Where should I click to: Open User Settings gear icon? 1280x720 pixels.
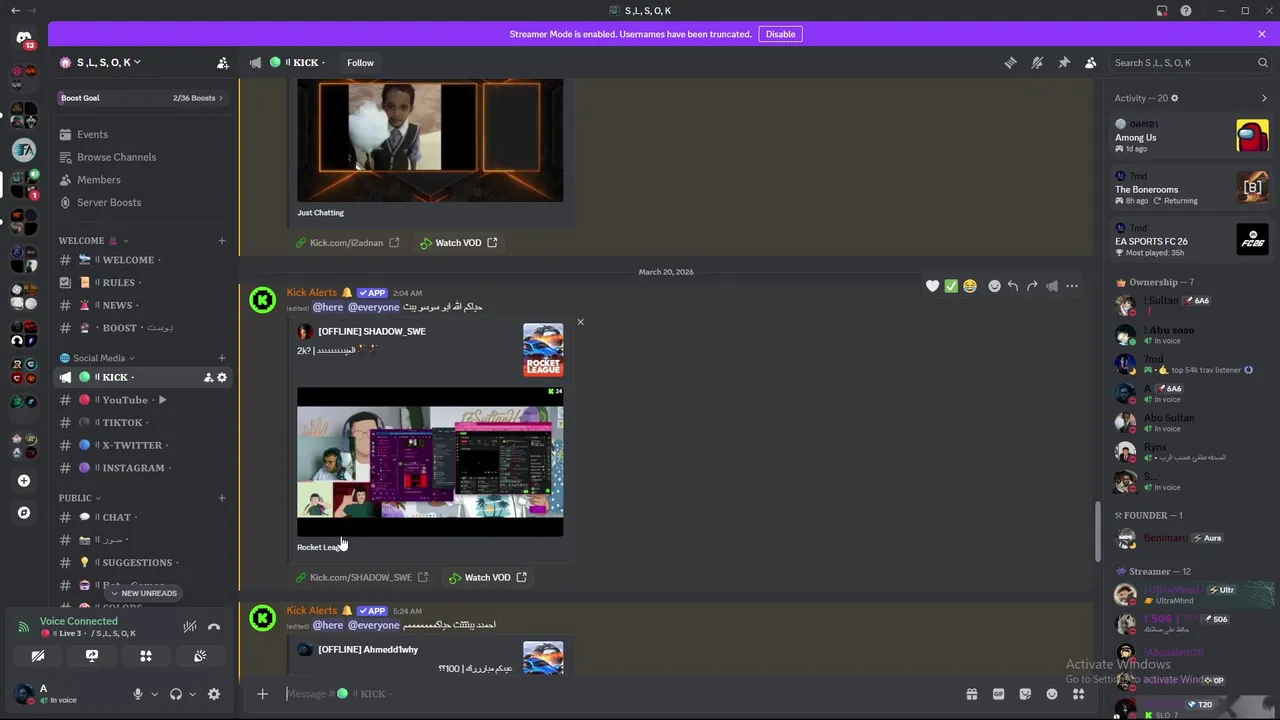click(213, 694)
